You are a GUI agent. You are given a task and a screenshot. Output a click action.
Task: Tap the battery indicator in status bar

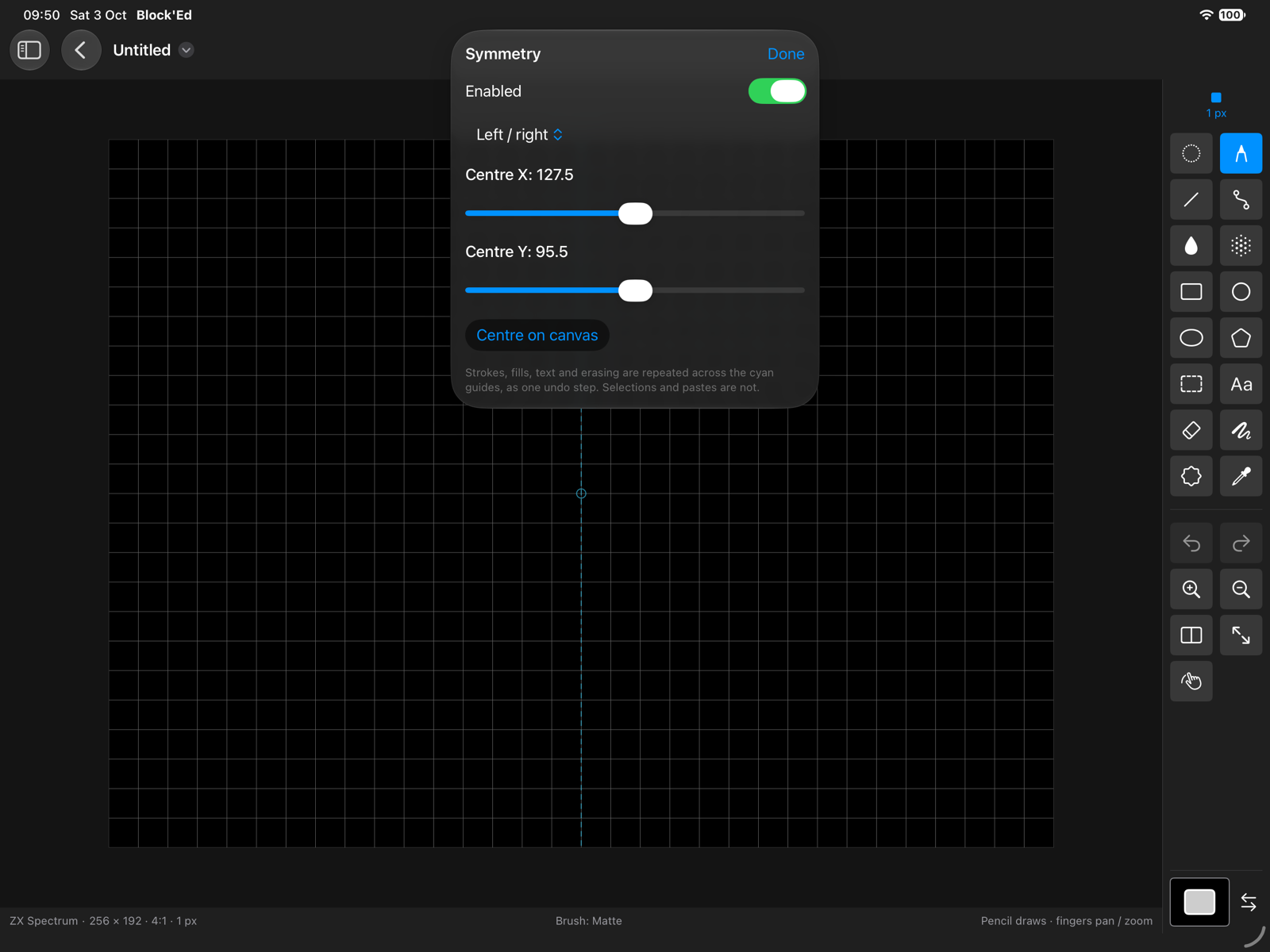pos(1232,15)
